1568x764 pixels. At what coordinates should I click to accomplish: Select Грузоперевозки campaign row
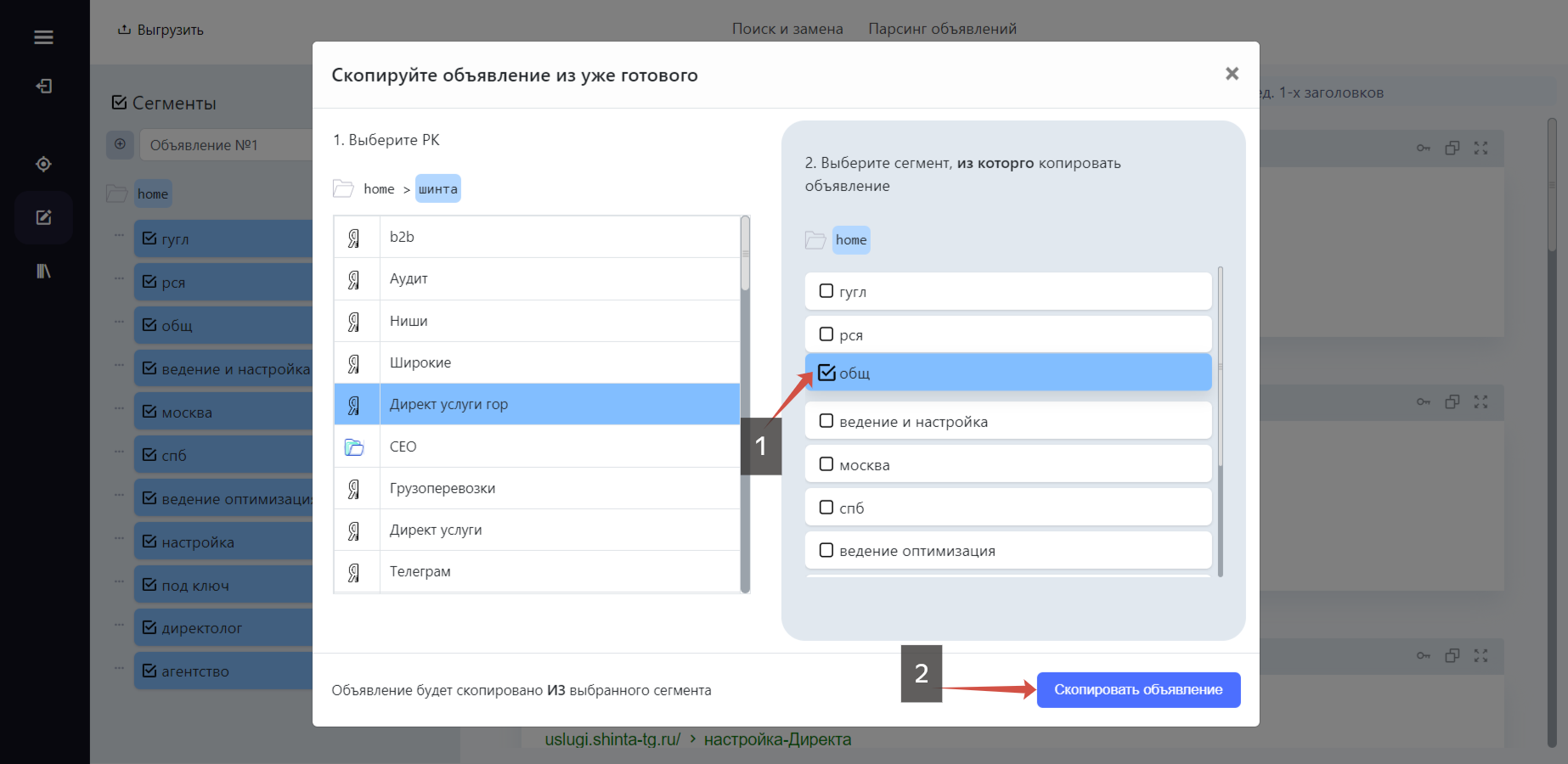pyautogui.click(x=537, y=488)
